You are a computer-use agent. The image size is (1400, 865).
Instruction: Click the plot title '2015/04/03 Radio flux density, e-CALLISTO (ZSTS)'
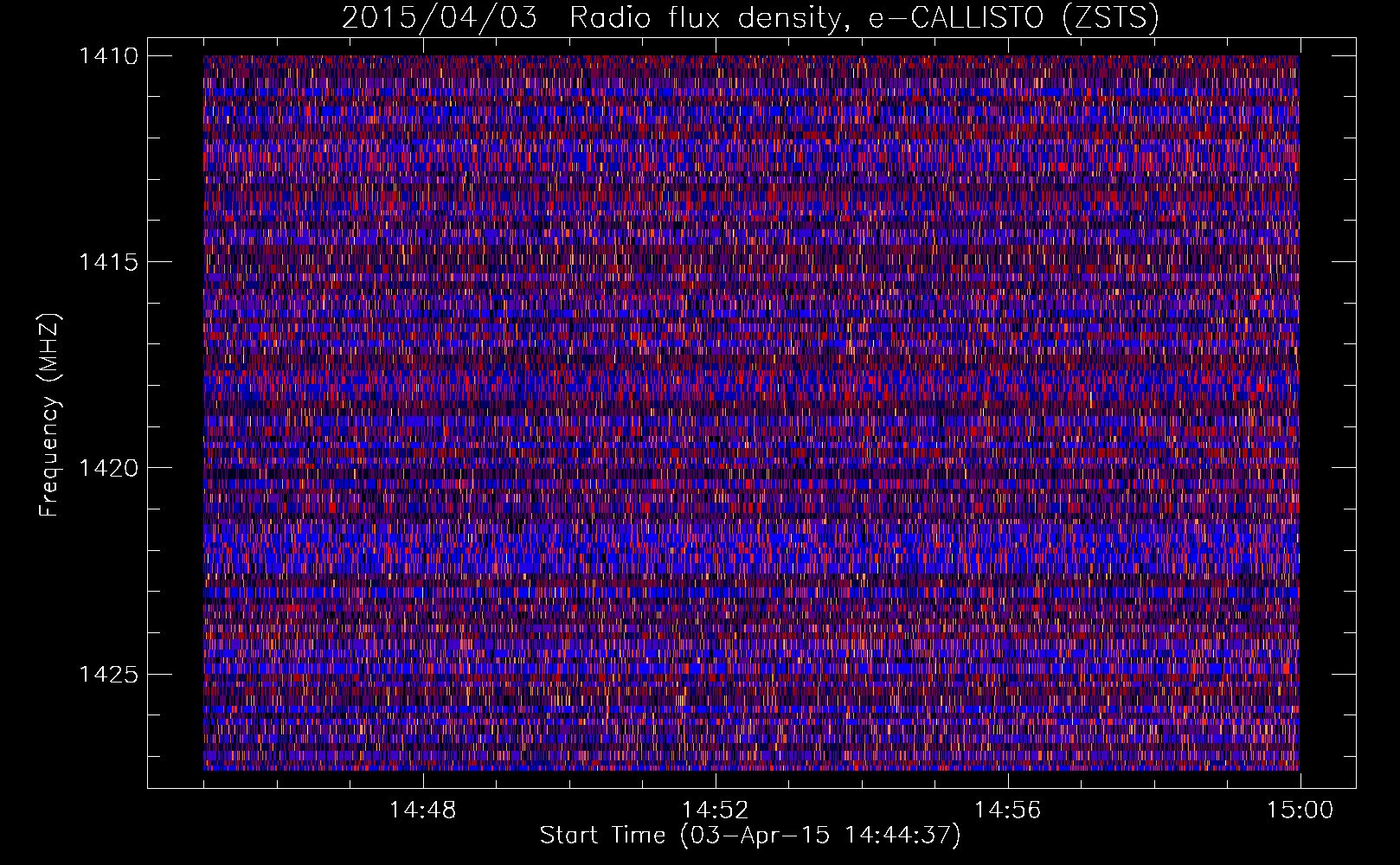[x=750, y=18]
